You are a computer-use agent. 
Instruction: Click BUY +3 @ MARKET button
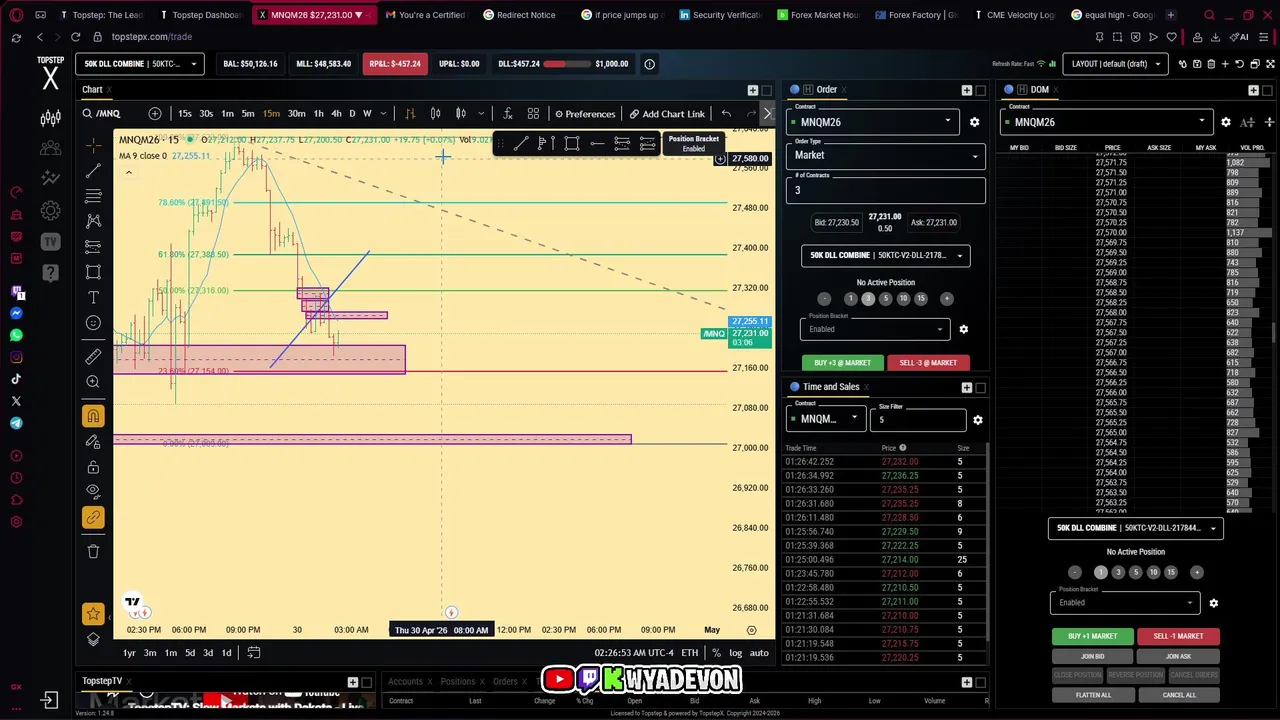(842, 363)
